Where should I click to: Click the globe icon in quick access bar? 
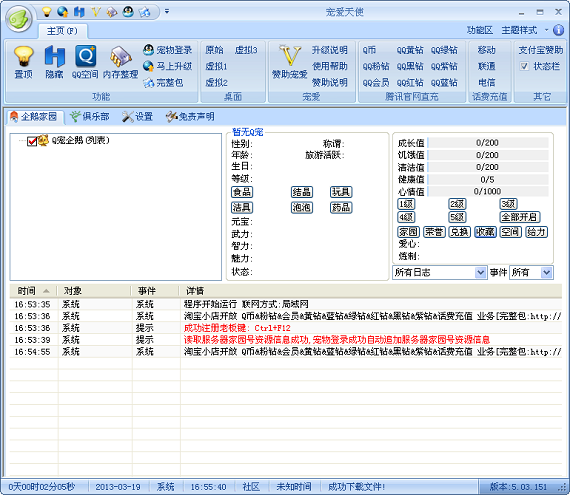point(63,12)
